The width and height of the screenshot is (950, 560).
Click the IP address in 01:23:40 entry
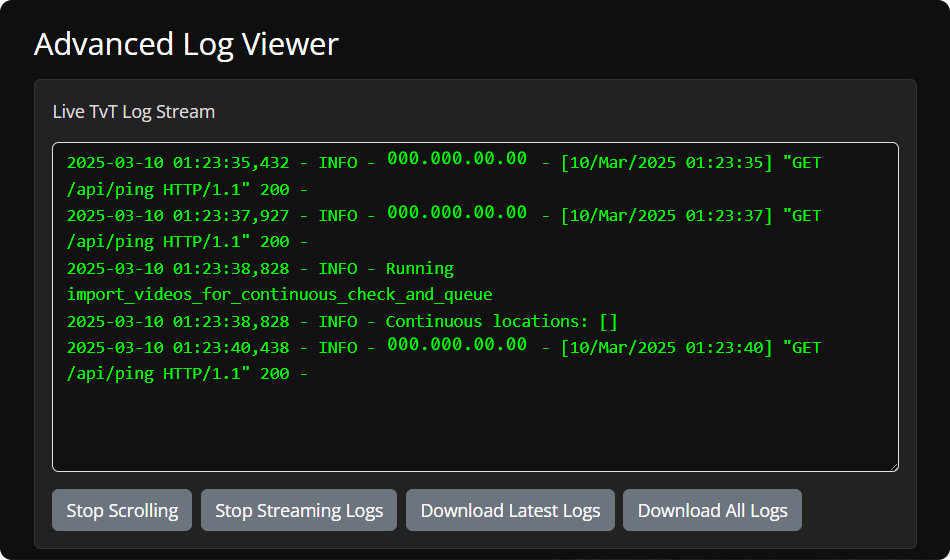(x=457, y=344)
